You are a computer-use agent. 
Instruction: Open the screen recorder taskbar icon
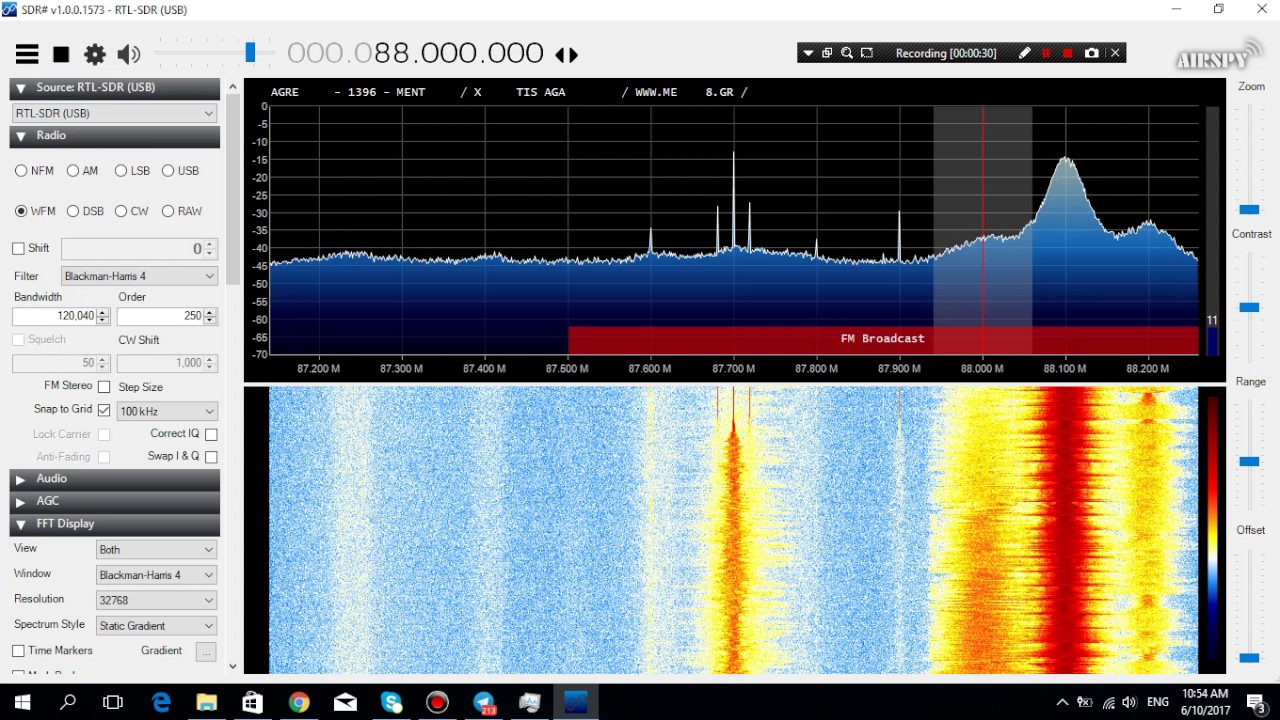[437, 702]
